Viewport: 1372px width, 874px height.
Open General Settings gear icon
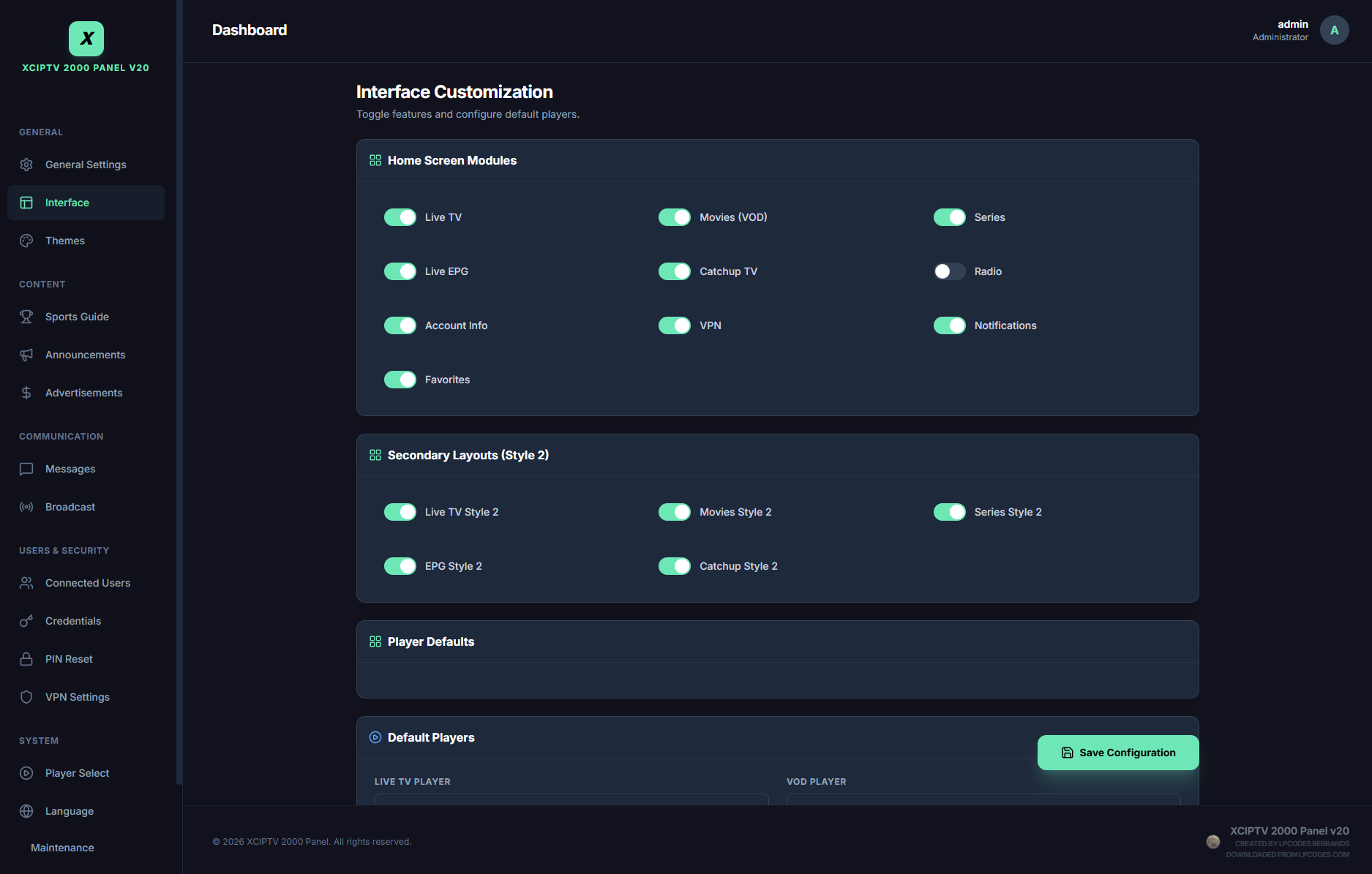[x=26, y=165]
